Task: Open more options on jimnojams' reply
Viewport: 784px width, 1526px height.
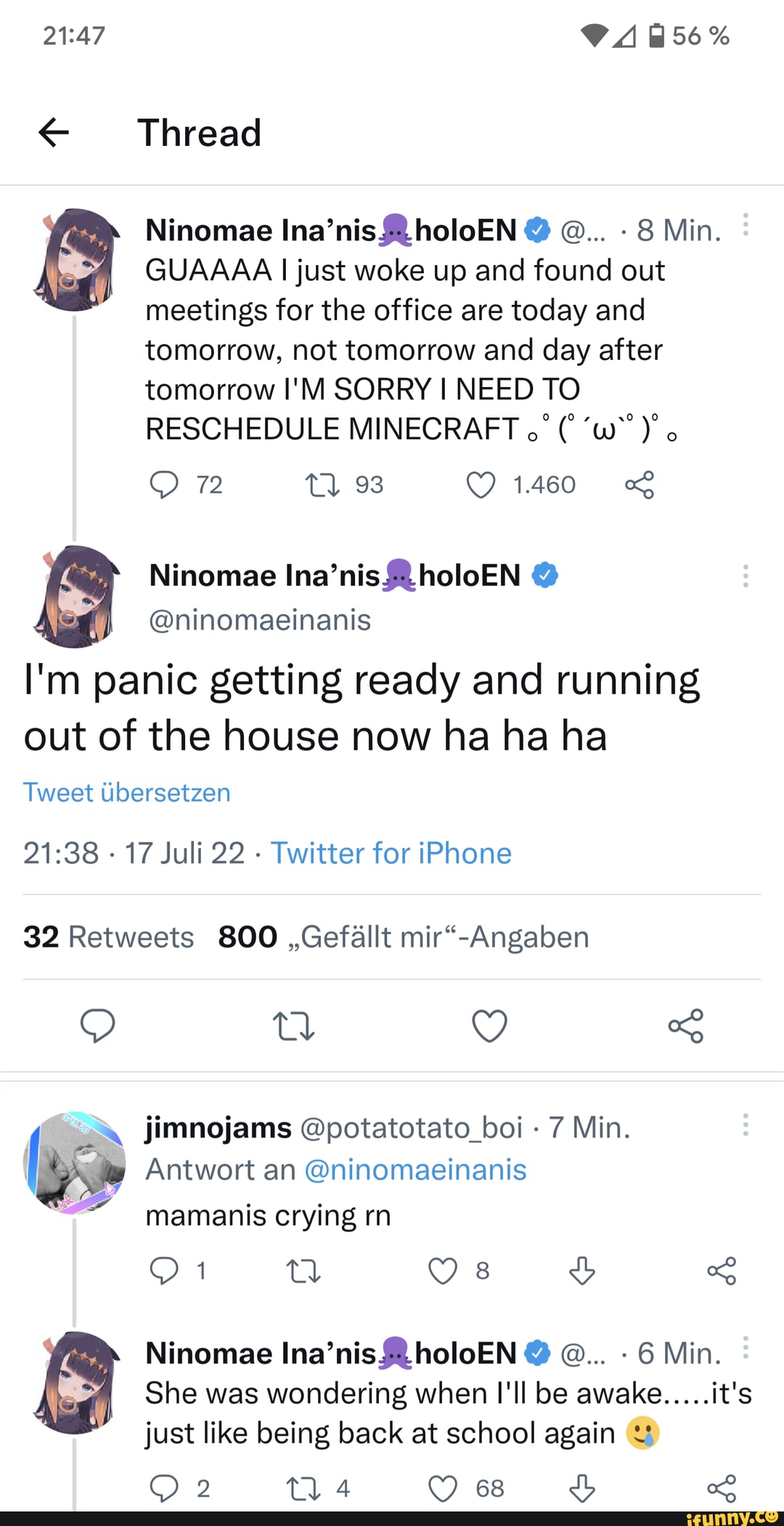Action: pyautogui.click(x=745, y=1125)
